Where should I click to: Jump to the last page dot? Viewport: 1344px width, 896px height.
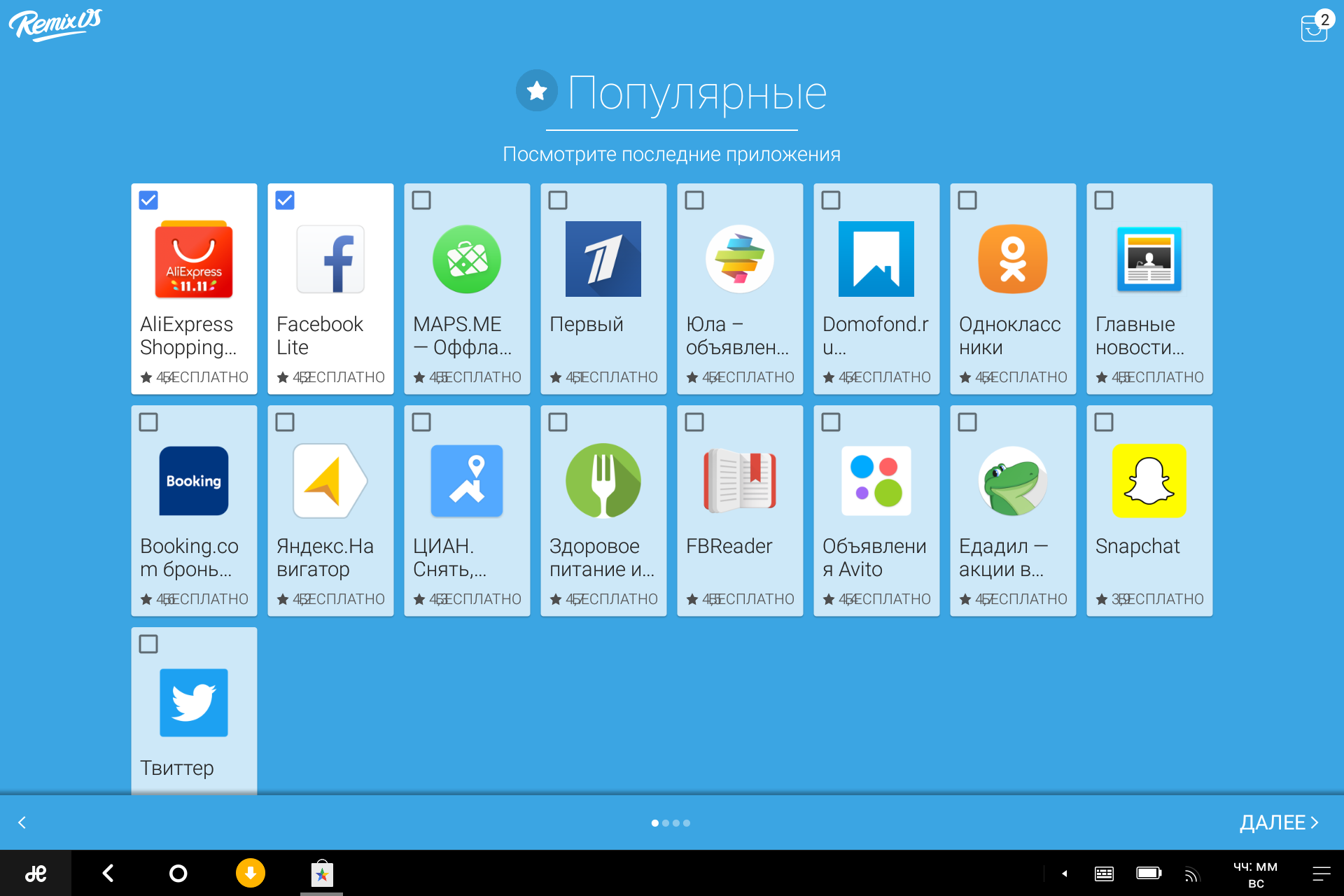coord(687,823)
